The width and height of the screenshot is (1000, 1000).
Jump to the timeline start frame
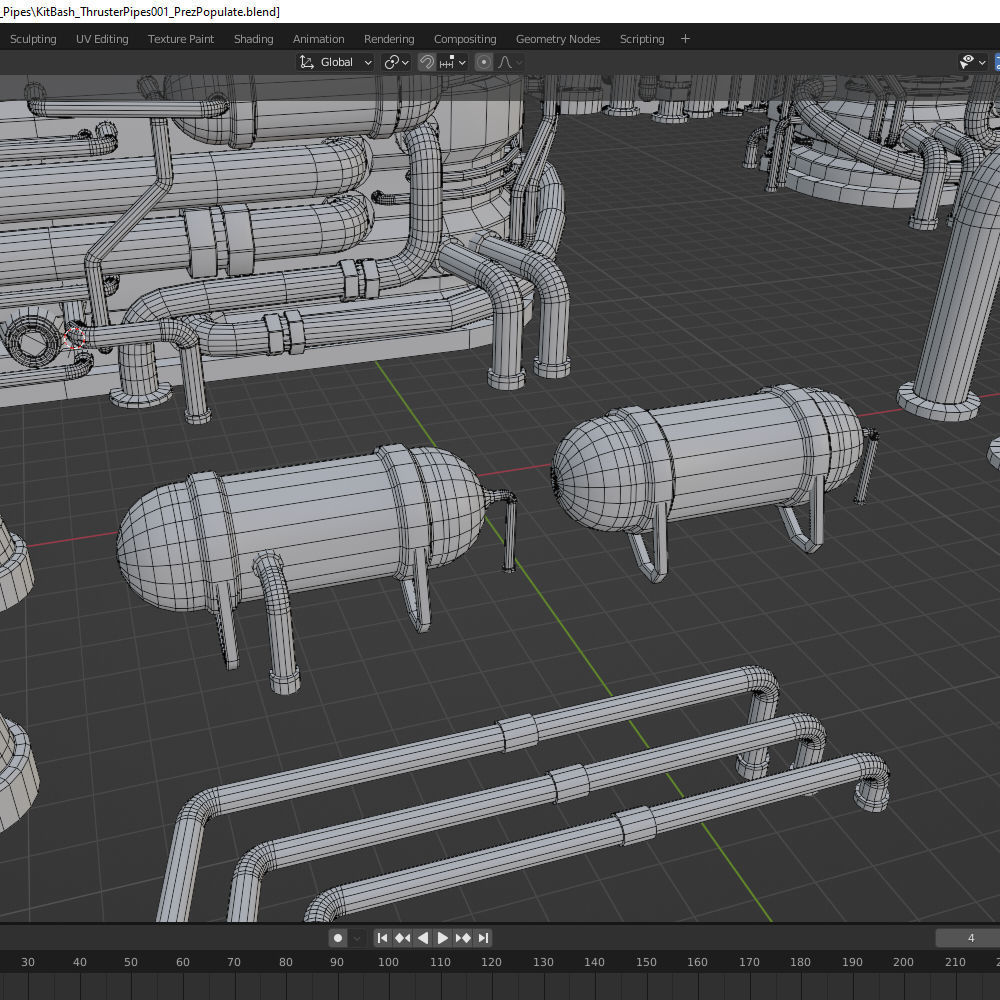pos(382,938)
